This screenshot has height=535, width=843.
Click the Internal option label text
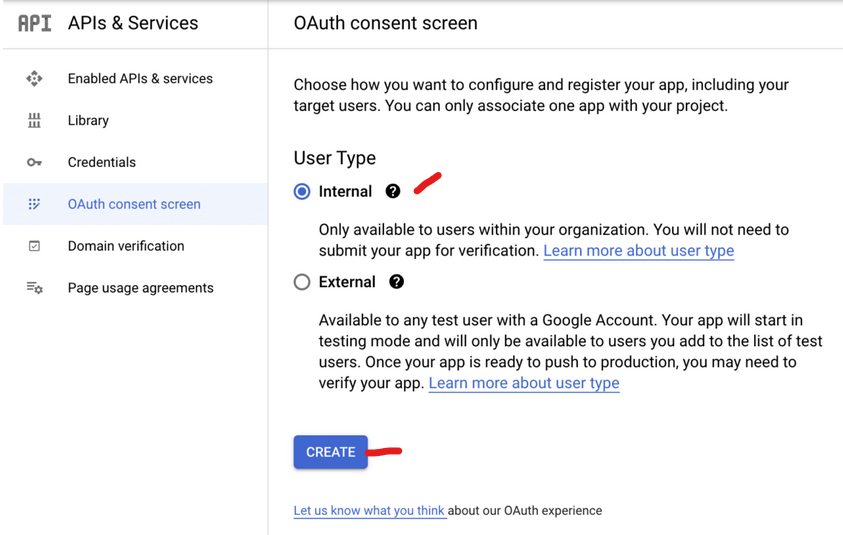click(345, 191)
